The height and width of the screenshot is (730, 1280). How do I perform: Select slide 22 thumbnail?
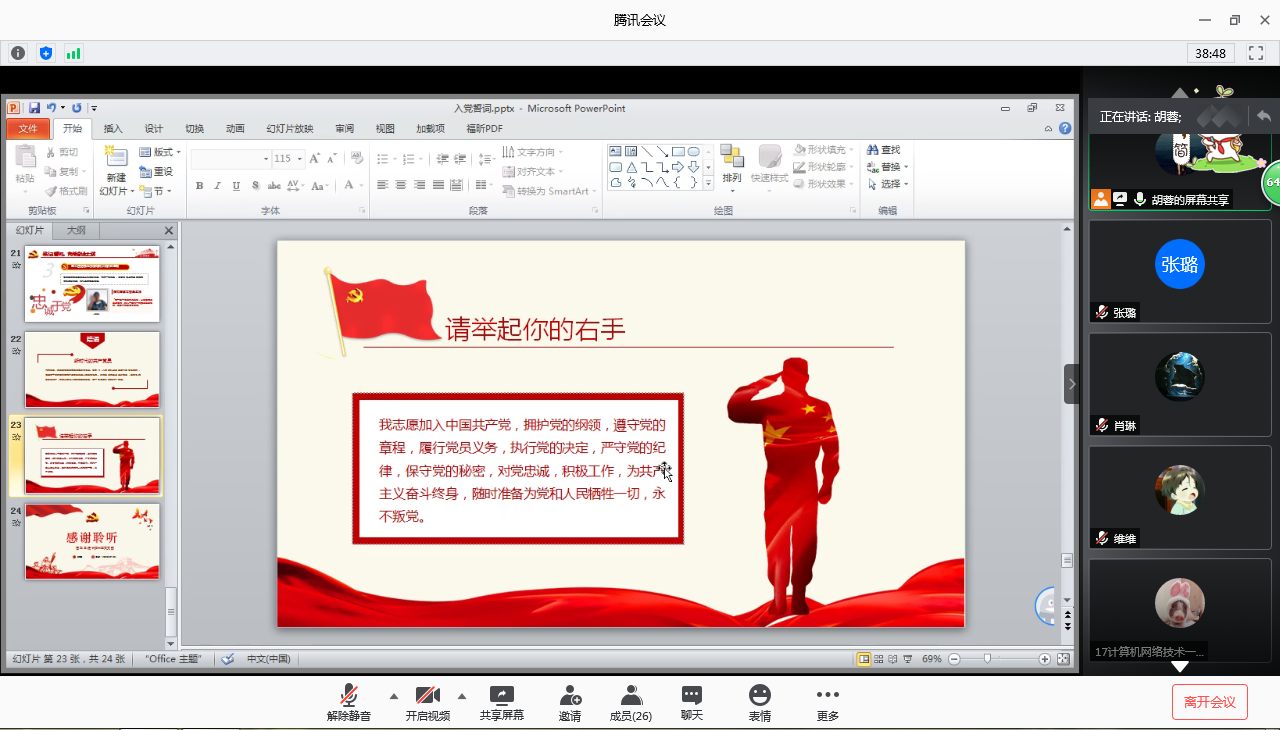92,370
